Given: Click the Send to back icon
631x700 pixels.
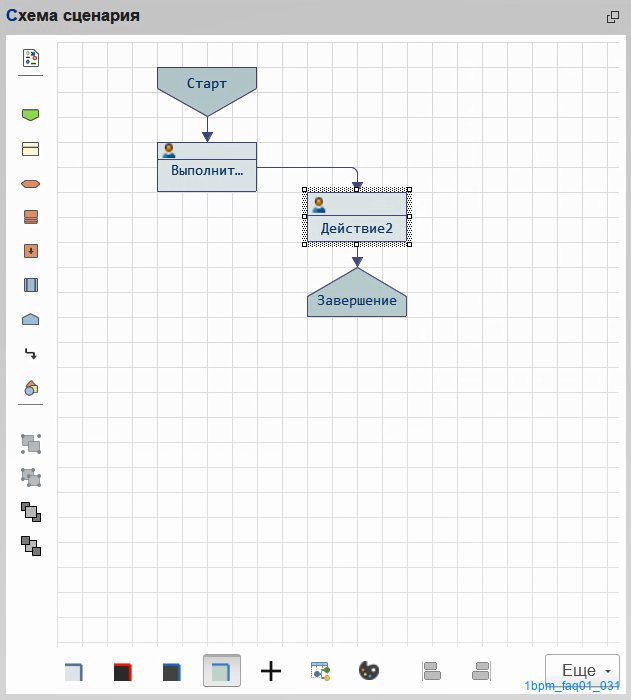Looking at the screenshot, I should point(31,546).
